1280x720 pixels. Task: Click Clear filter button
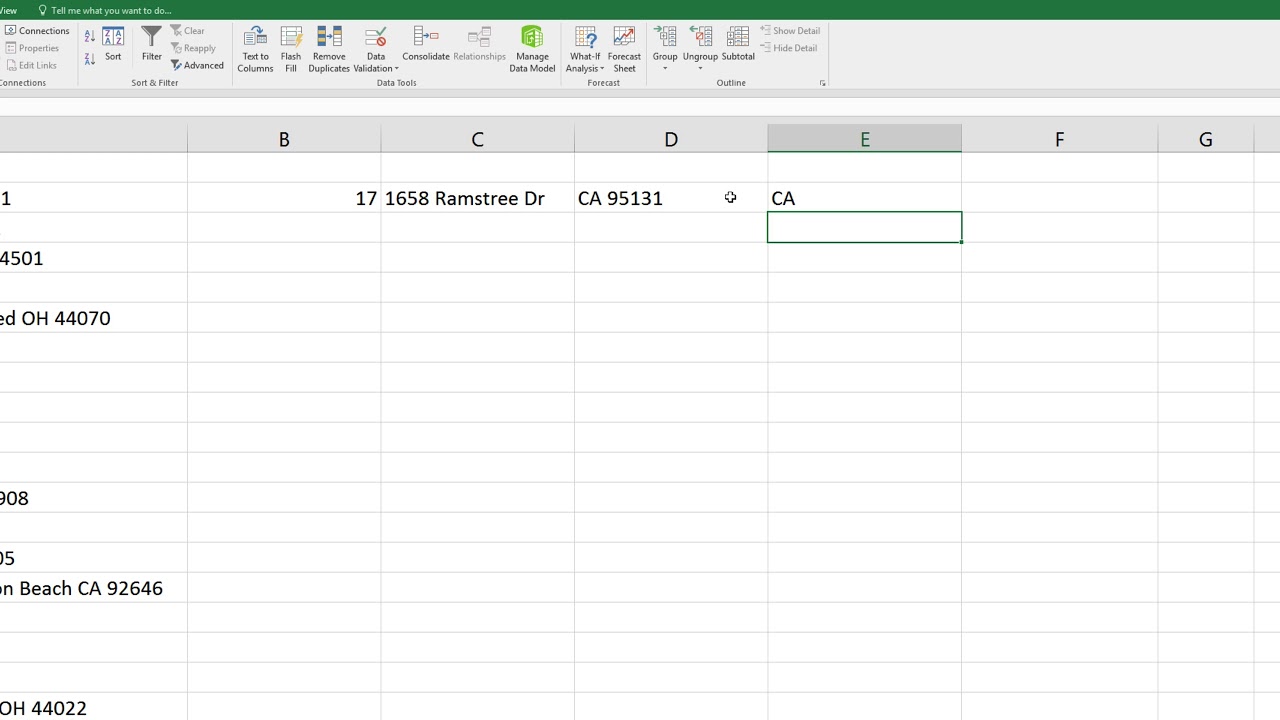pyautogui.click(x=187, y=31)
